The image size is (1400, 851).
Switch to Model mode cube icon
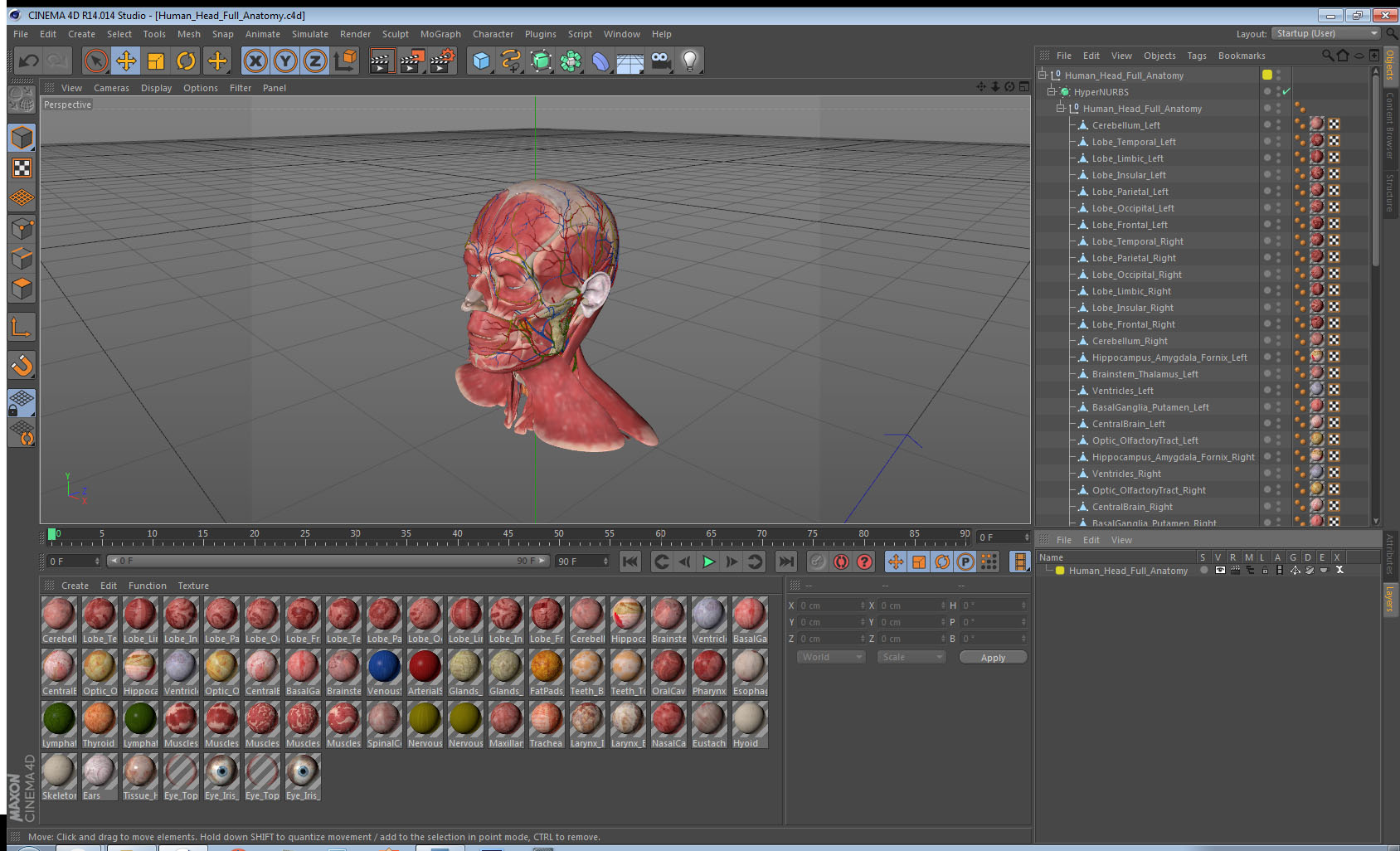(22, 138)
